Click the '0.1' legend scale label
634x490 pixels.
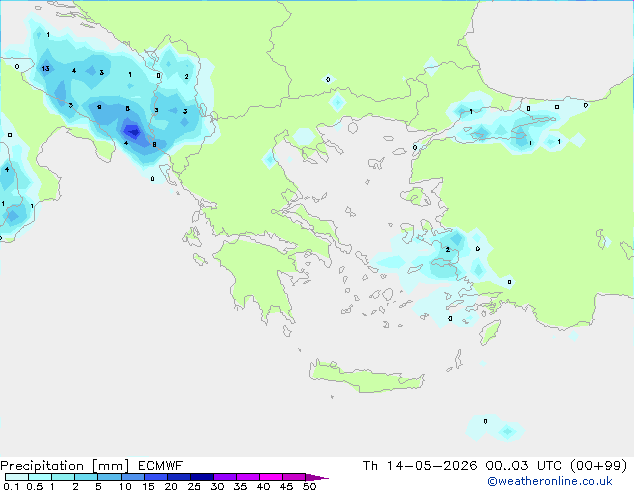[x=11, y=486]
